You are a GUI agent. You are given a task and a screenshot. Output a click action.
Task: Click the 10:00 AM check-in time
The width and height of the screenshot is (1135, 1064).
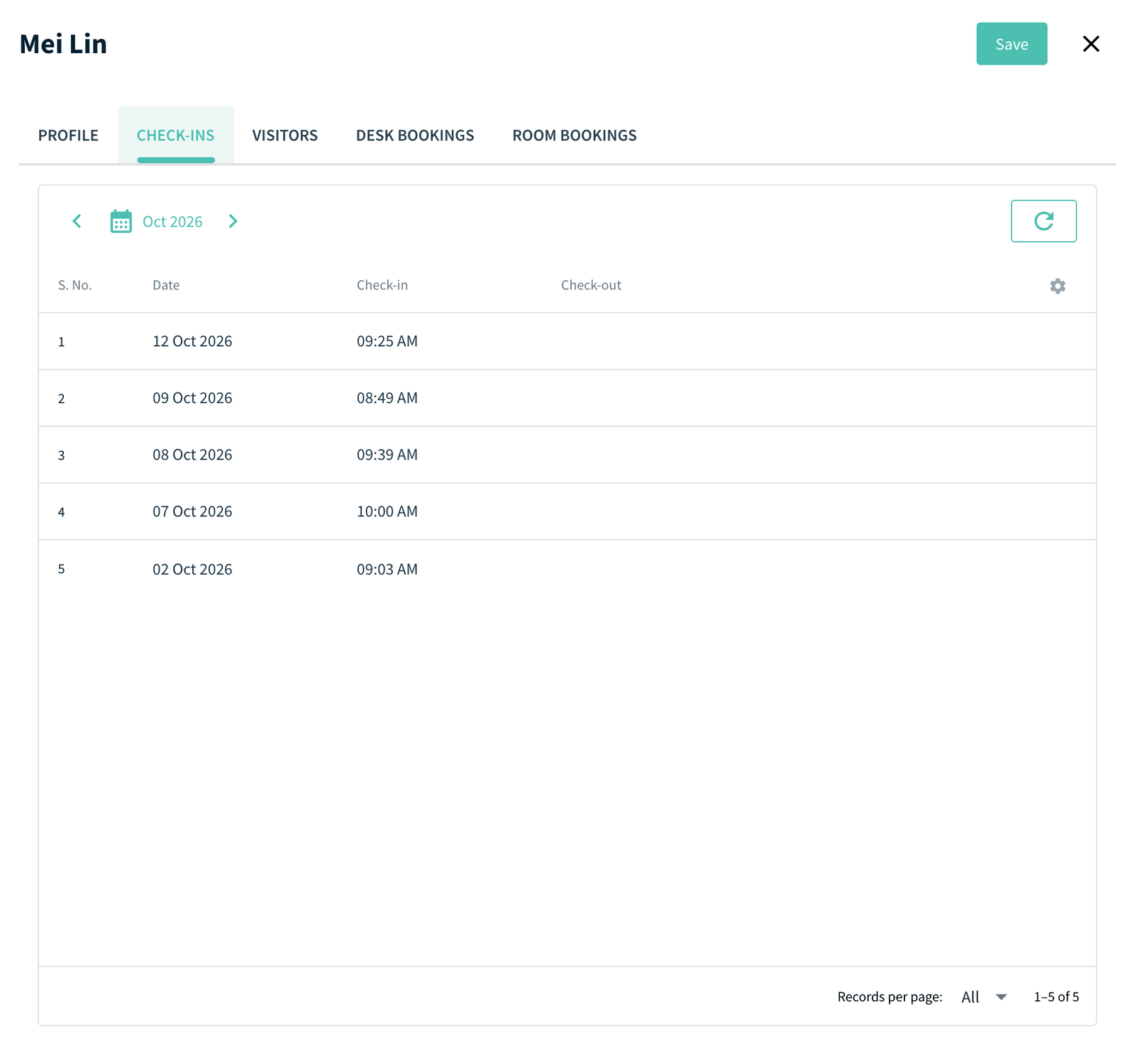(387, 511)
